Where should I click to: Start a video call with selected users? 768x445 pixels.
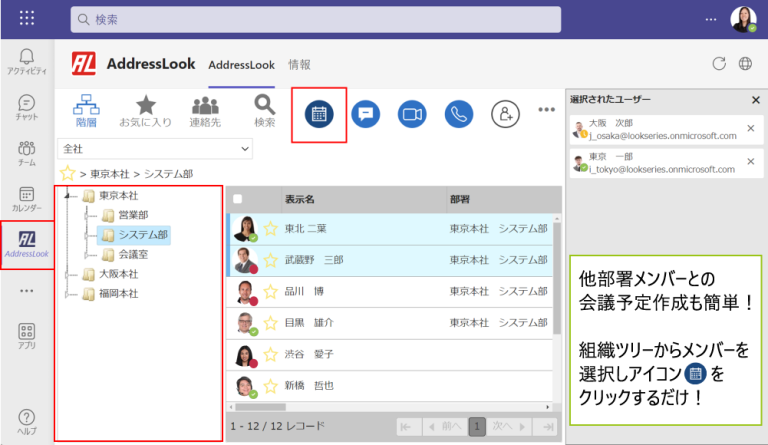click(x=412, y=114)
